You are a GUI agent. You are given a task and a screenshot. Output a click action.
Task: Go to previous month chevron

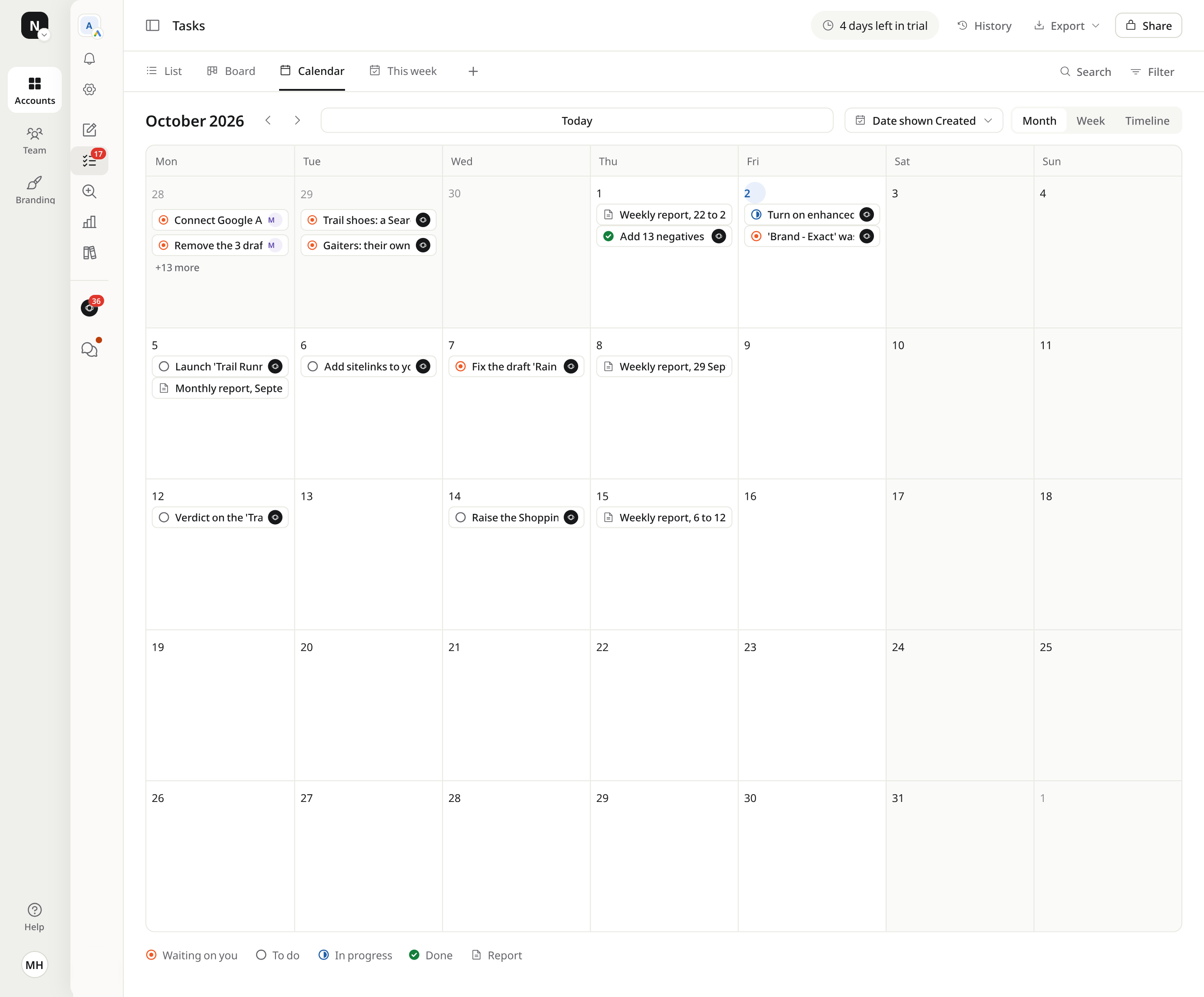point(268,121)
